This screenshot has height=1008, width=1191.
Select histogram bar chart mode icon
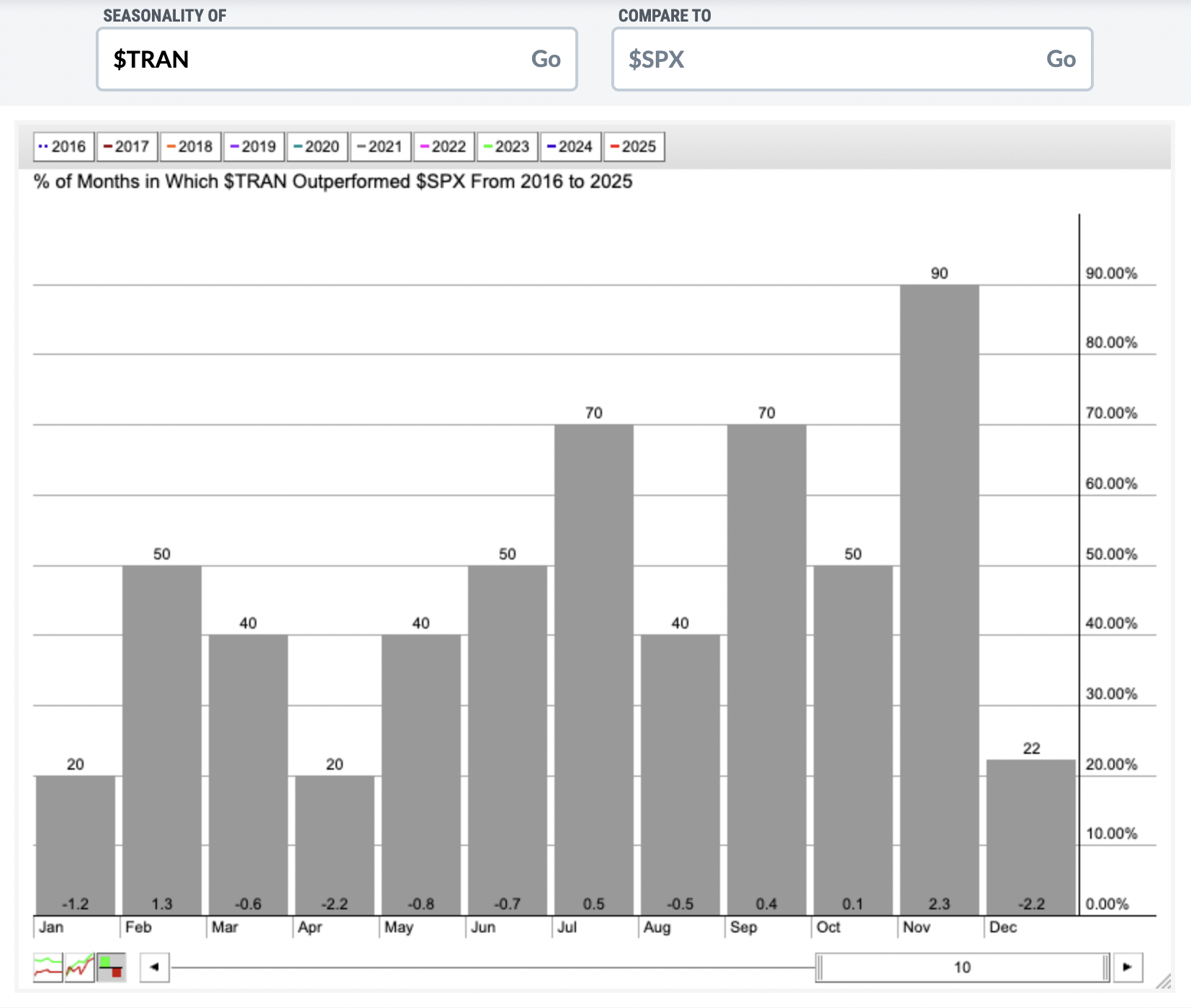(x=111, y=967)
